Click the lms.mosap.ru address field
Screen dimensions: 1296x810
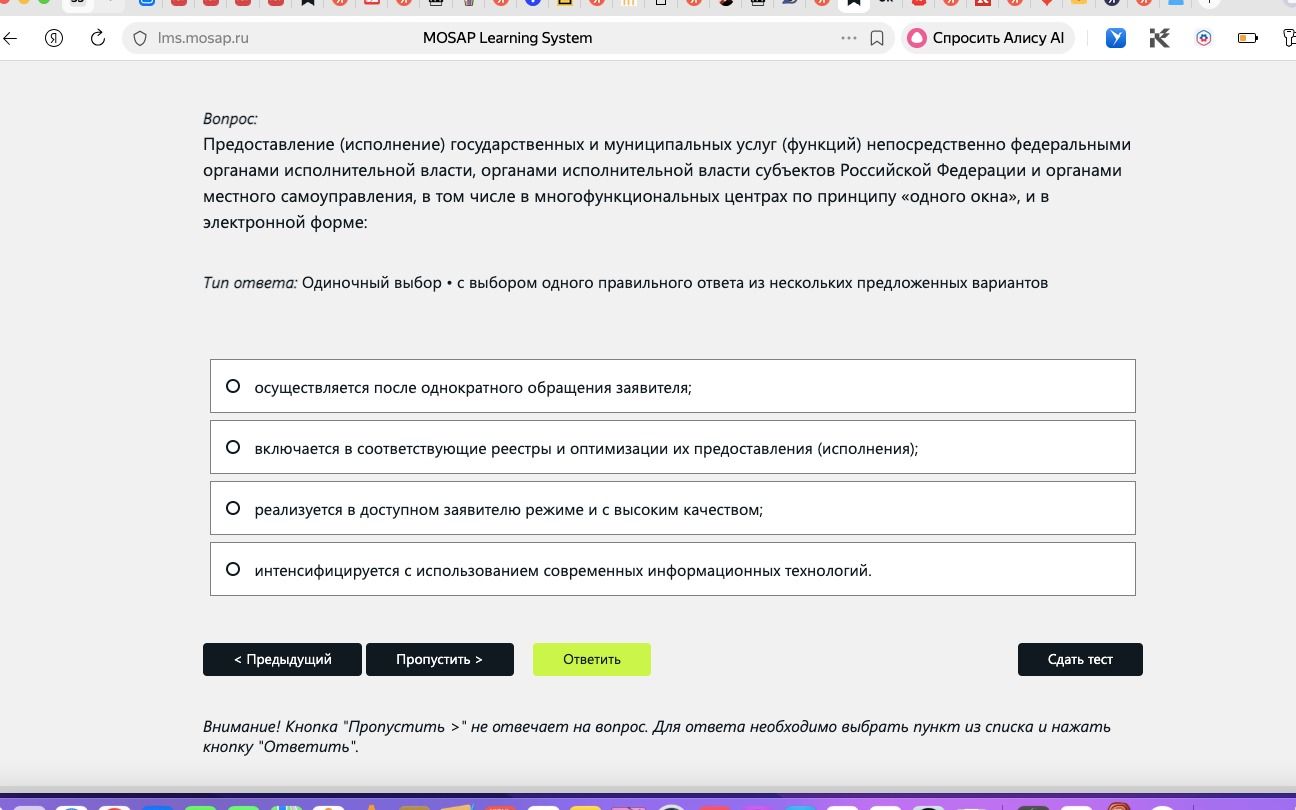click(x=203, y=38)
